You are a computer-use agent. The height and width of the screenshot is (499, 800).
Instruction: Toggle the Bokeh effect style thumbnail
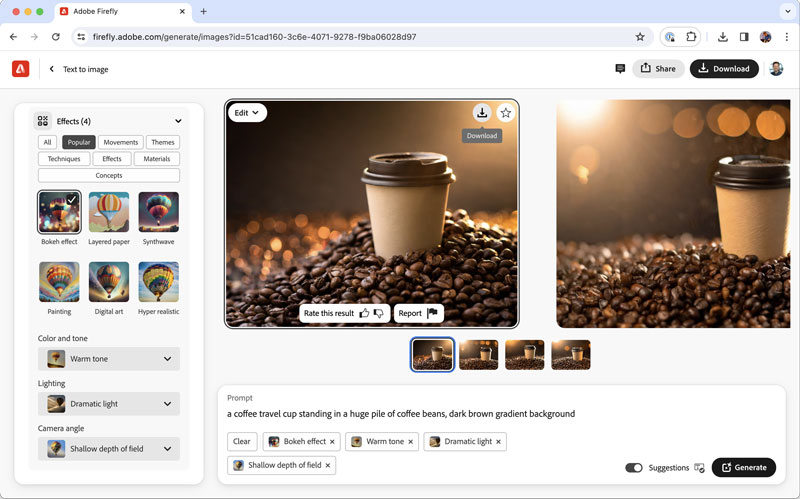tap(59, 212)
